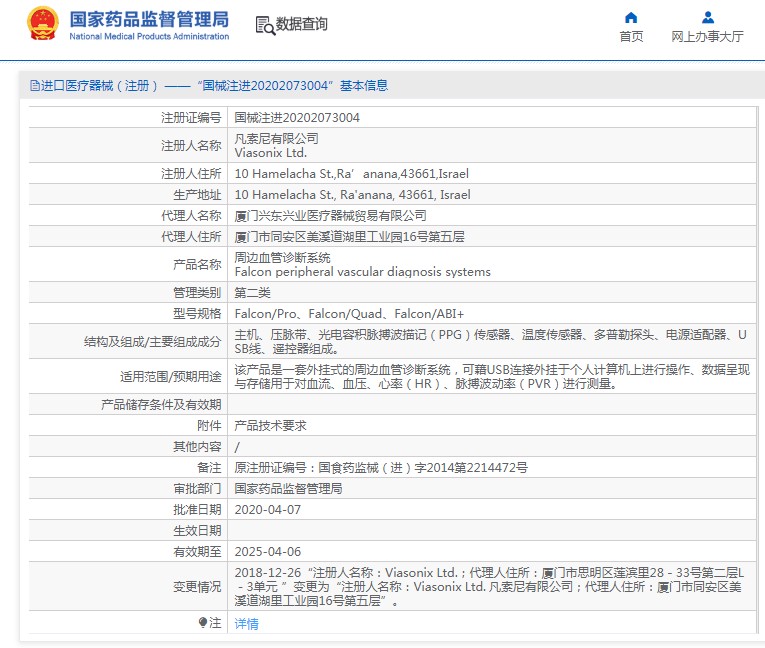Click the 国家药品监督管理局 title text

(149, 19)
